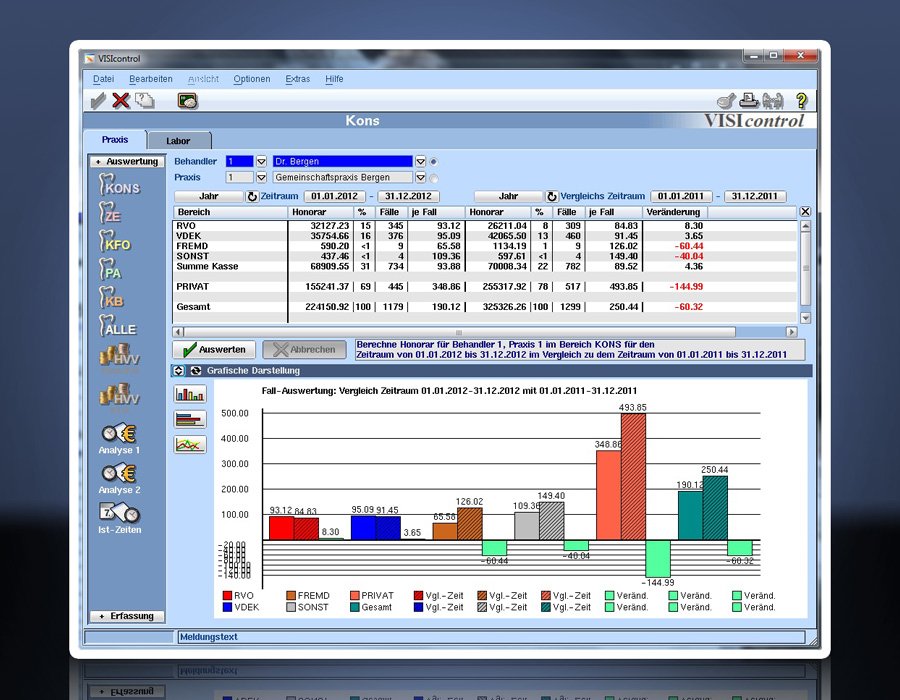900x700 pixels.
Task: Click the printer icon in the toolbar
Action: point(749,101)
